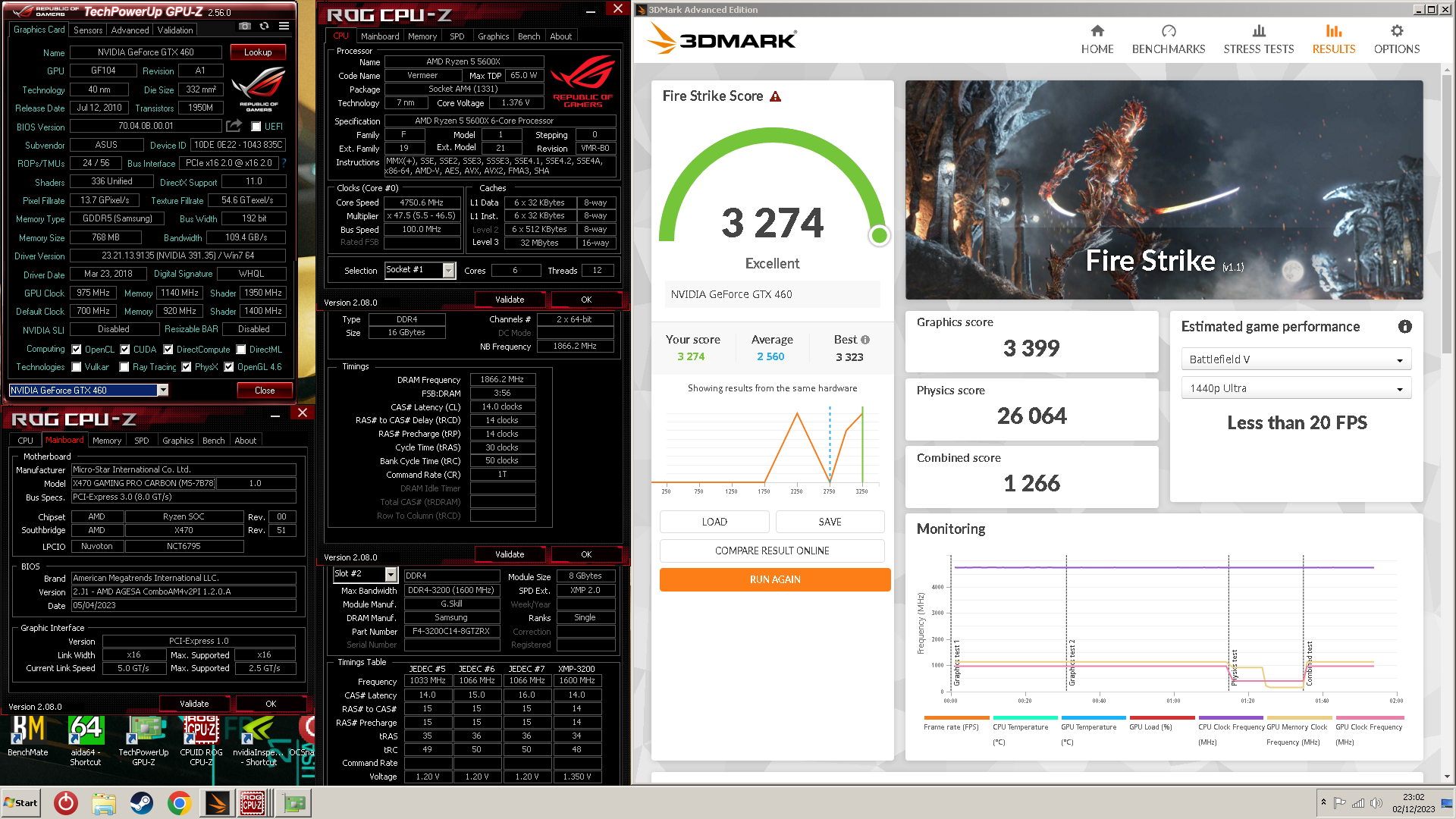Open TechPowerUp GPU-Z desktop shortcut
The width and height of the screenshot is (1456, 819).
tap(143, 741)
